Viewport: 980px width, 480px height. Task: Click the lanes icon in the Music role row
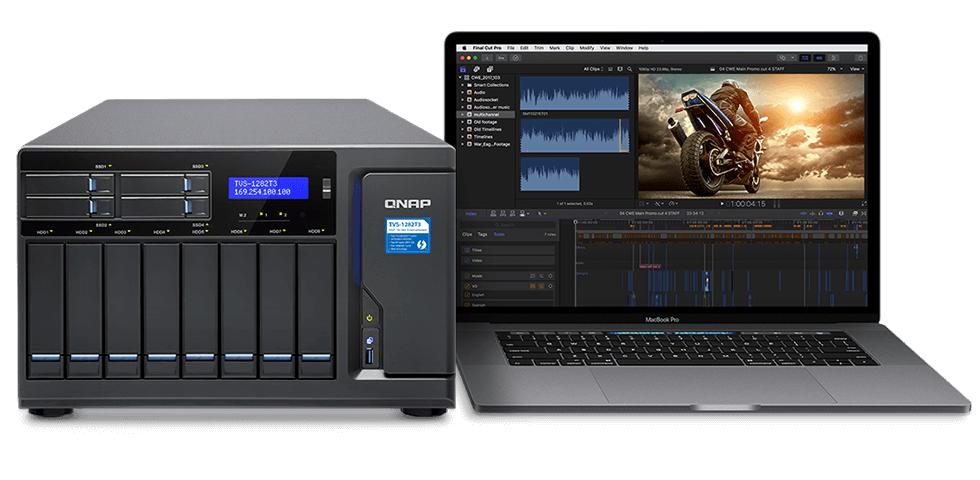click(x=541, y=276)
